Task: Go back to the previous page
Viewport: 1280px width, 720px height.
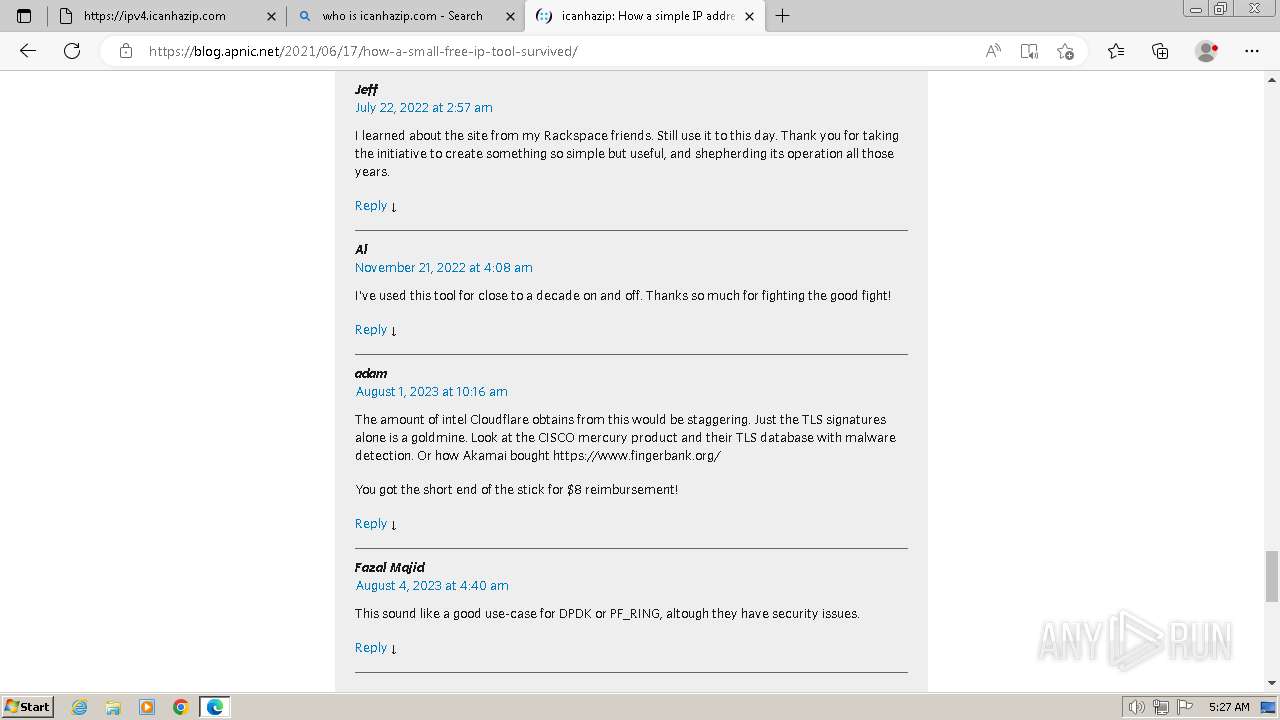Action: (28, 51)
